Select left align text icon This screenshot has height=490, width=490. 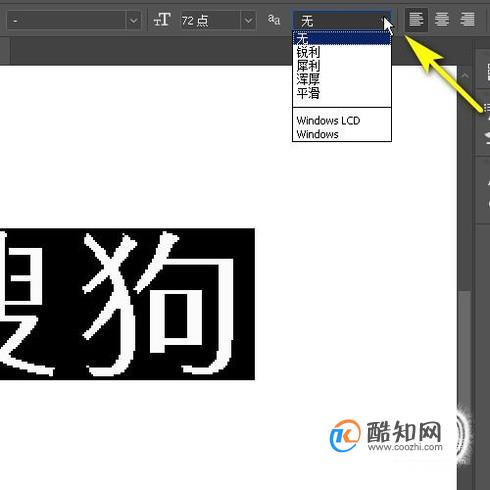(x=416, y=20)
